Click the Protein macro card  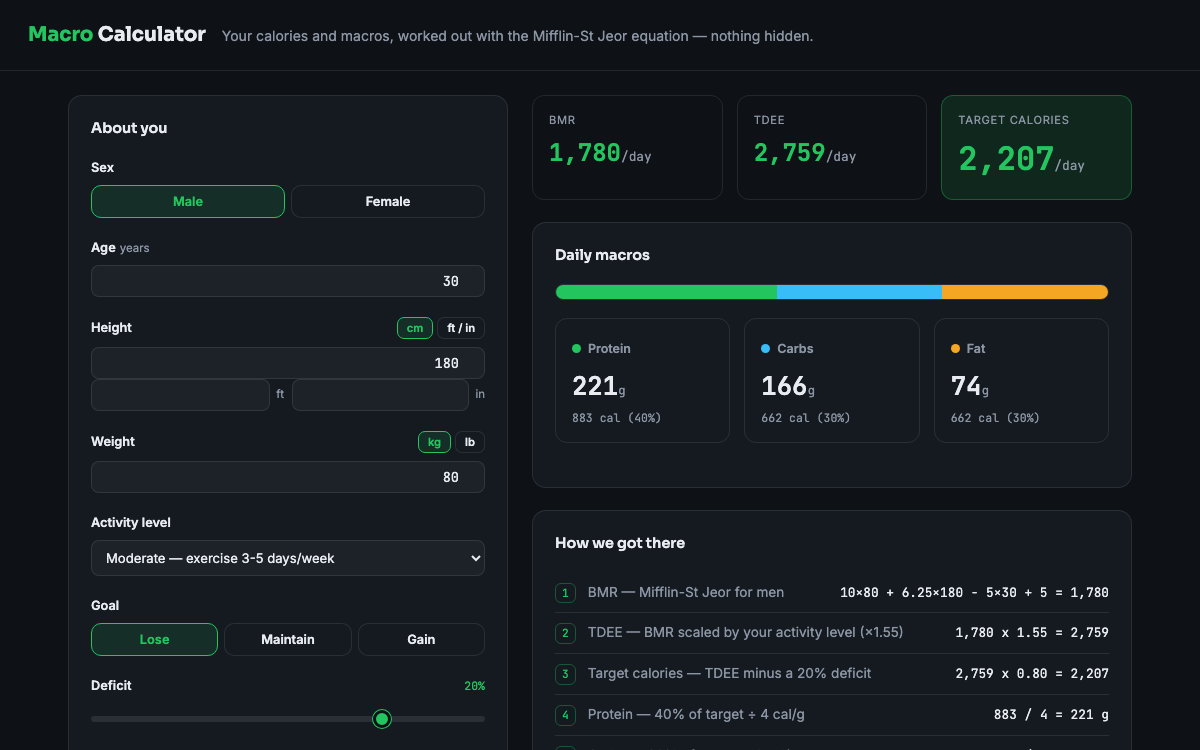[642, 380]
